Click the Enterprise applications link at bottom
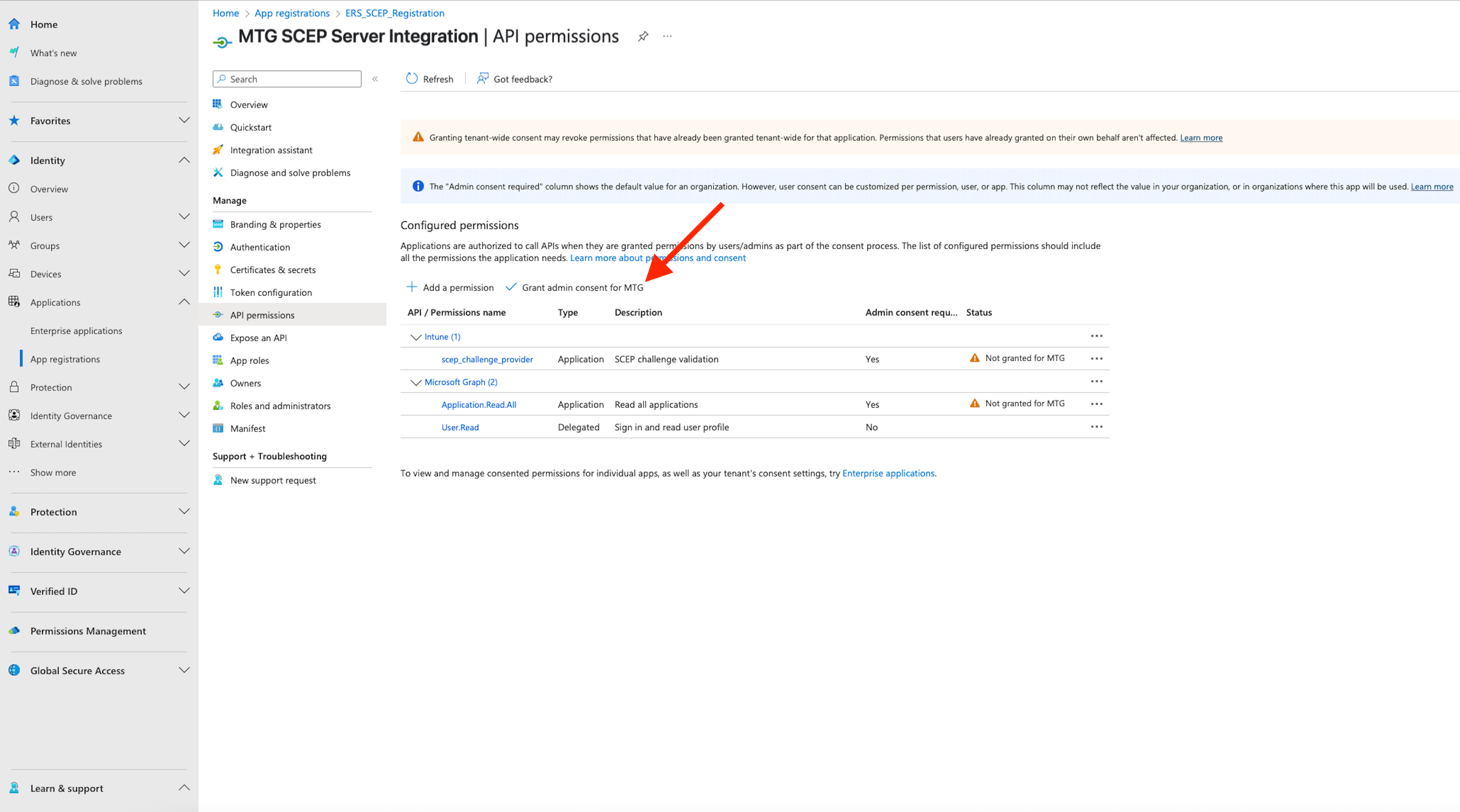 (887, 473)
